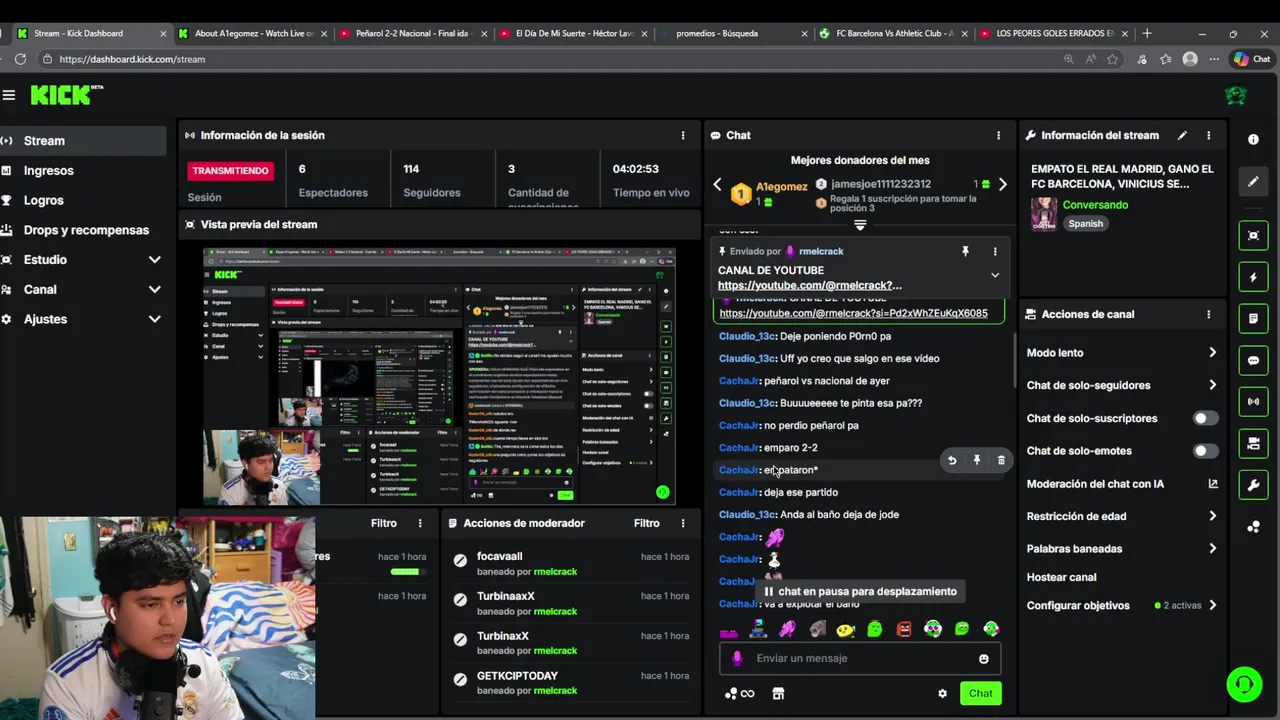1280x720 pixels.
Task: Click the Conversando category link
Action: (1095, 205)
